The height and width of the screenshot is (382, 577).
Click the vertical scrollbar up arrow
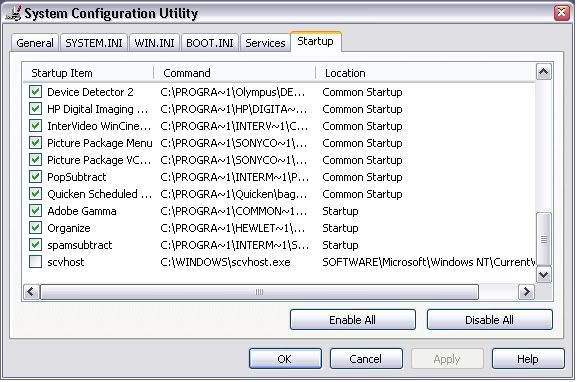pos(544,72)
